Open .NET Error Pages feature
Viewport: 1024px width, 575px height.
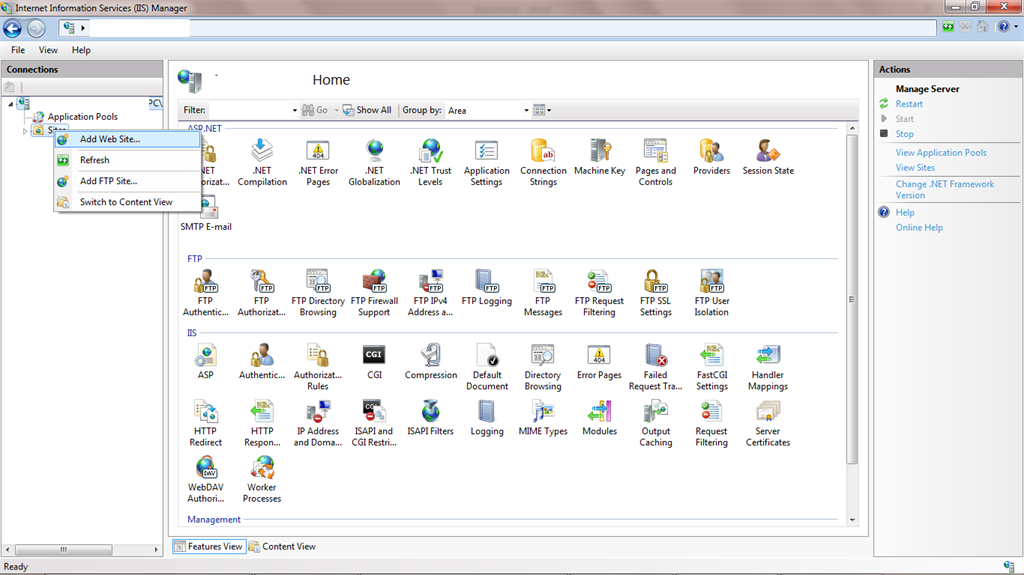pos(318,163)
